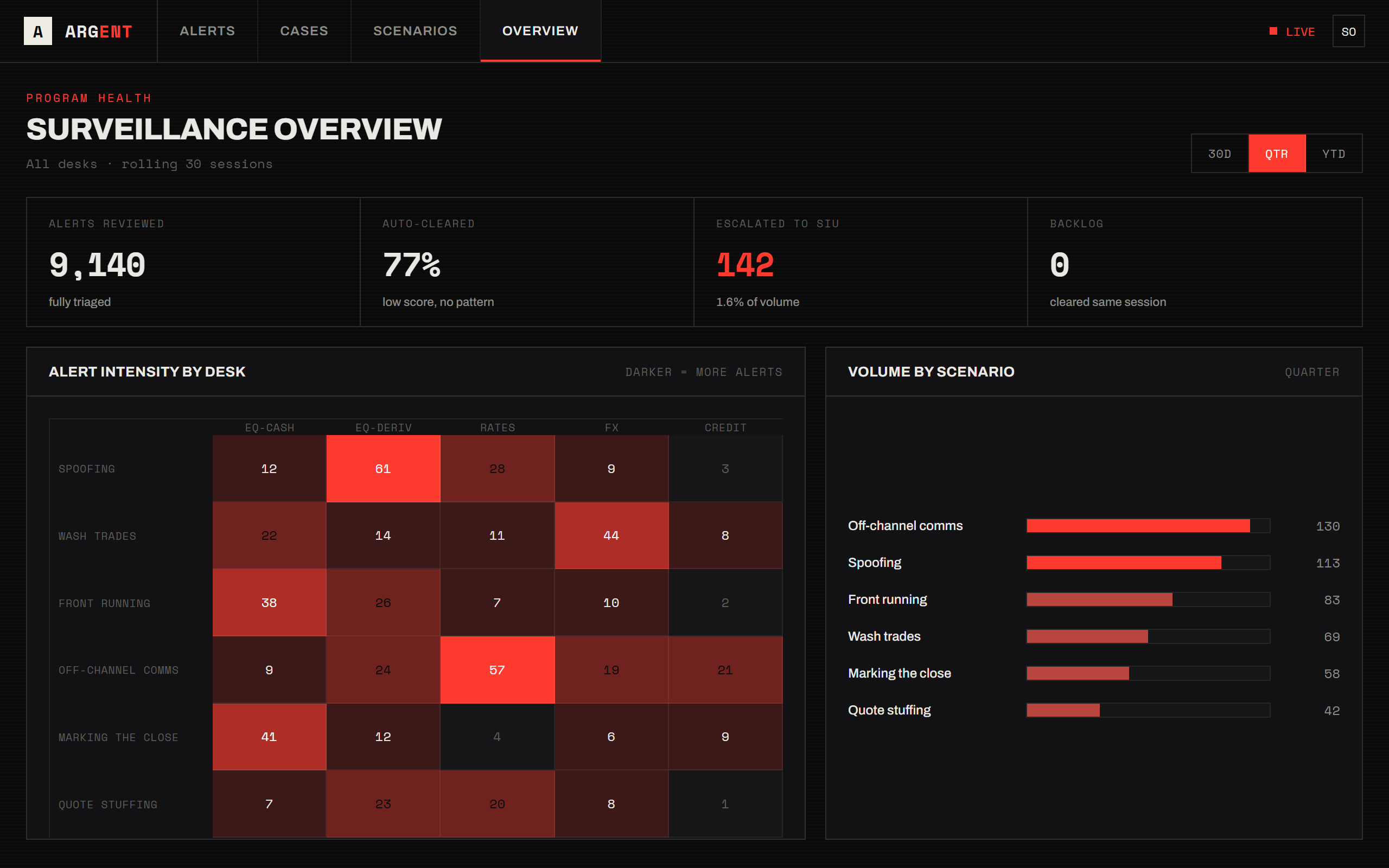This screenshot has height=868, width=1389.
Task: Click Front running EQ-DERIV cell 26
Action: (383, 603)
